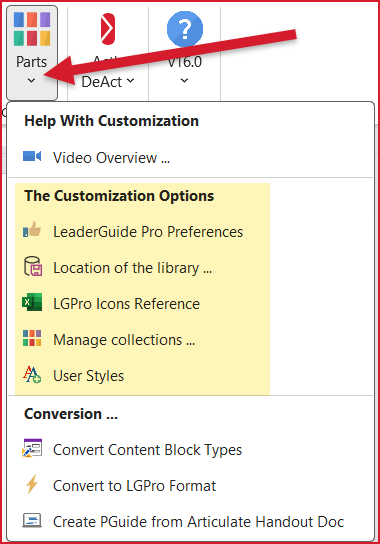Click the Manage collections grid icon

pyautogui.click(x=32, y=338)
